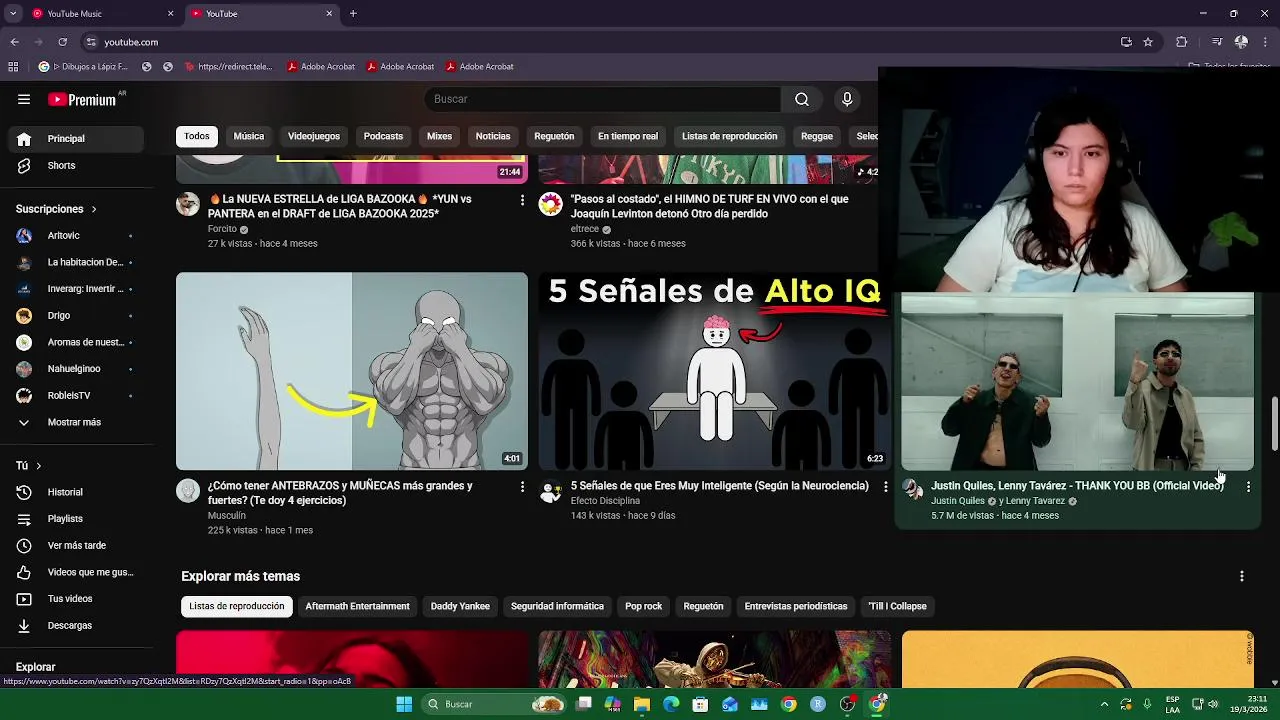Click the YouTube search input field

coord(603,99)
